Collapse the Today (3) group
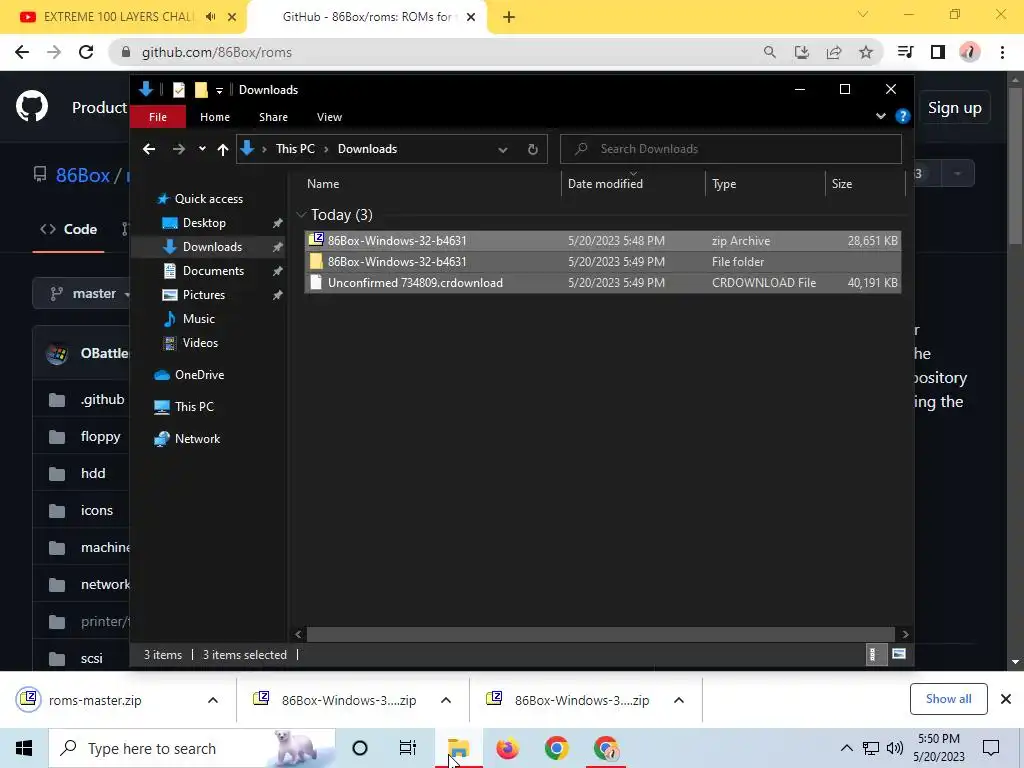 [x=301, y=214]
